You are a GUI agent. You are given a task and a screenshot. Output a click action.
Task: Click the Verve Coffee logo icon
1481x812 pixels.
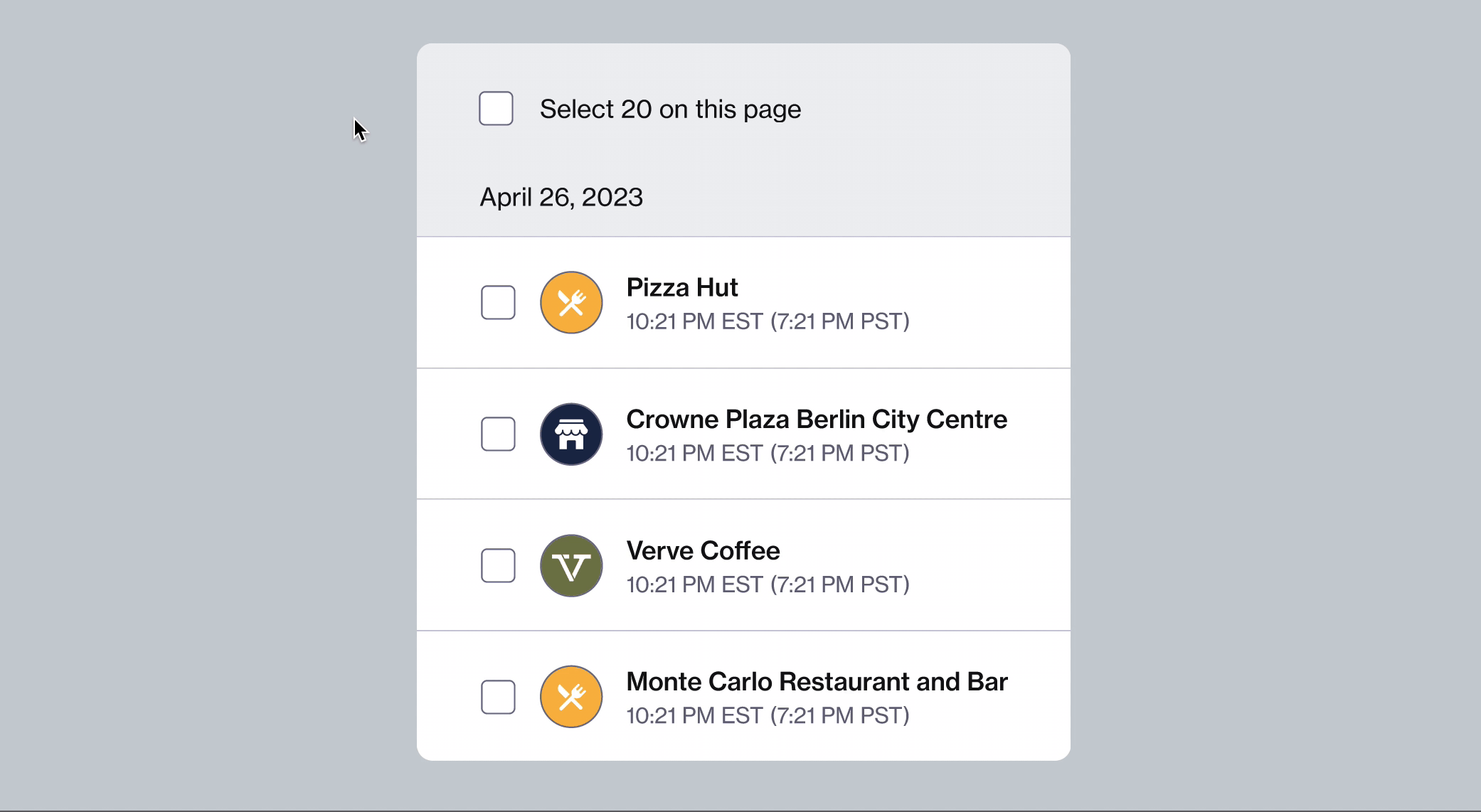571,565
